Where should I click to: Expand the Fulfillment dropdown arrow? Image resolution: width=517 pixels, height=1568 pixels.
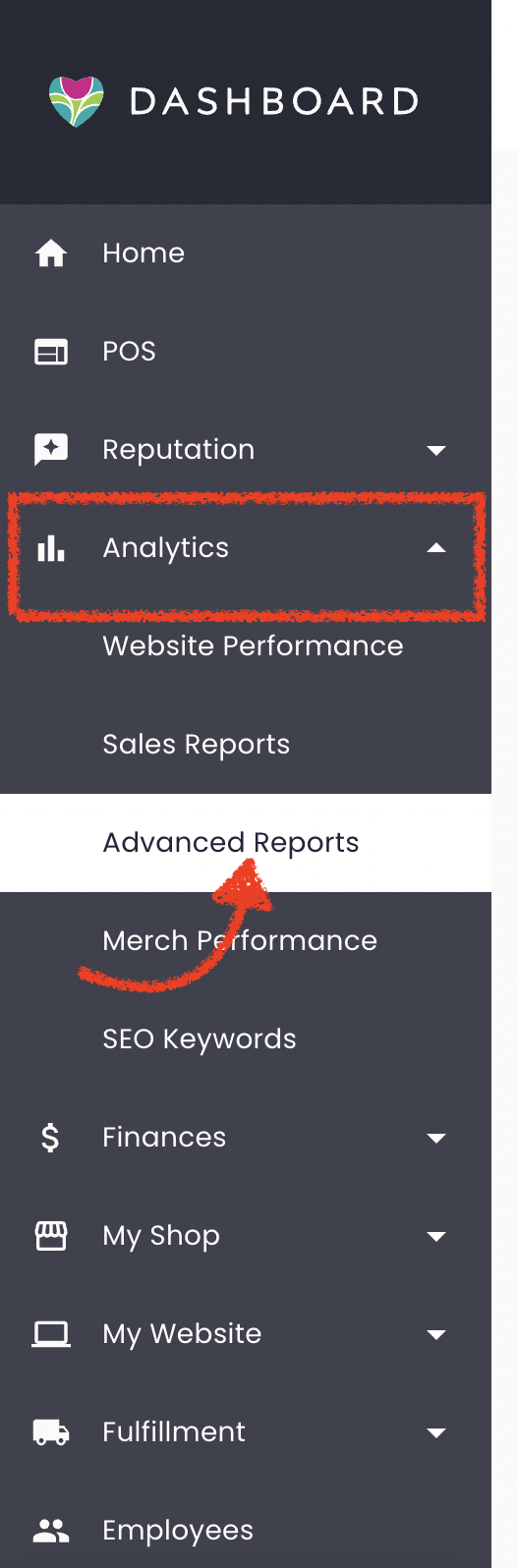click(436, 1433)
